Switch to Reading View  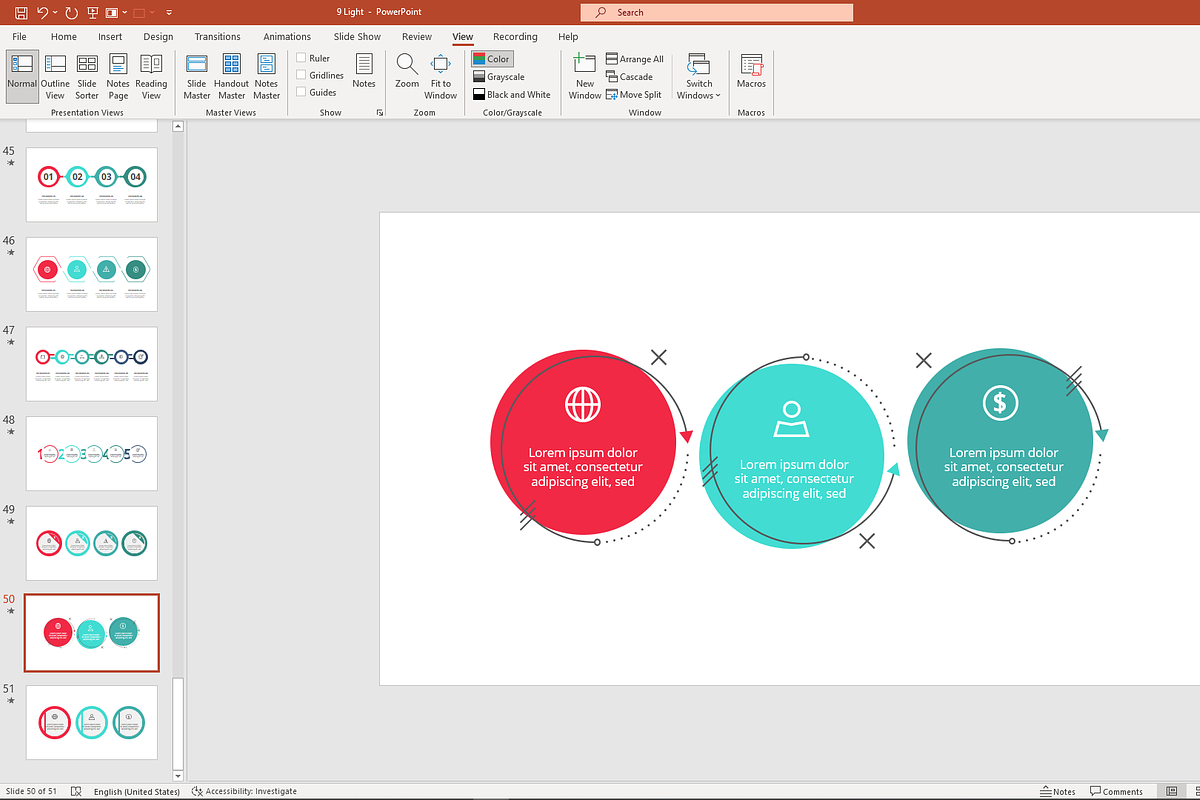coord(151,76)
